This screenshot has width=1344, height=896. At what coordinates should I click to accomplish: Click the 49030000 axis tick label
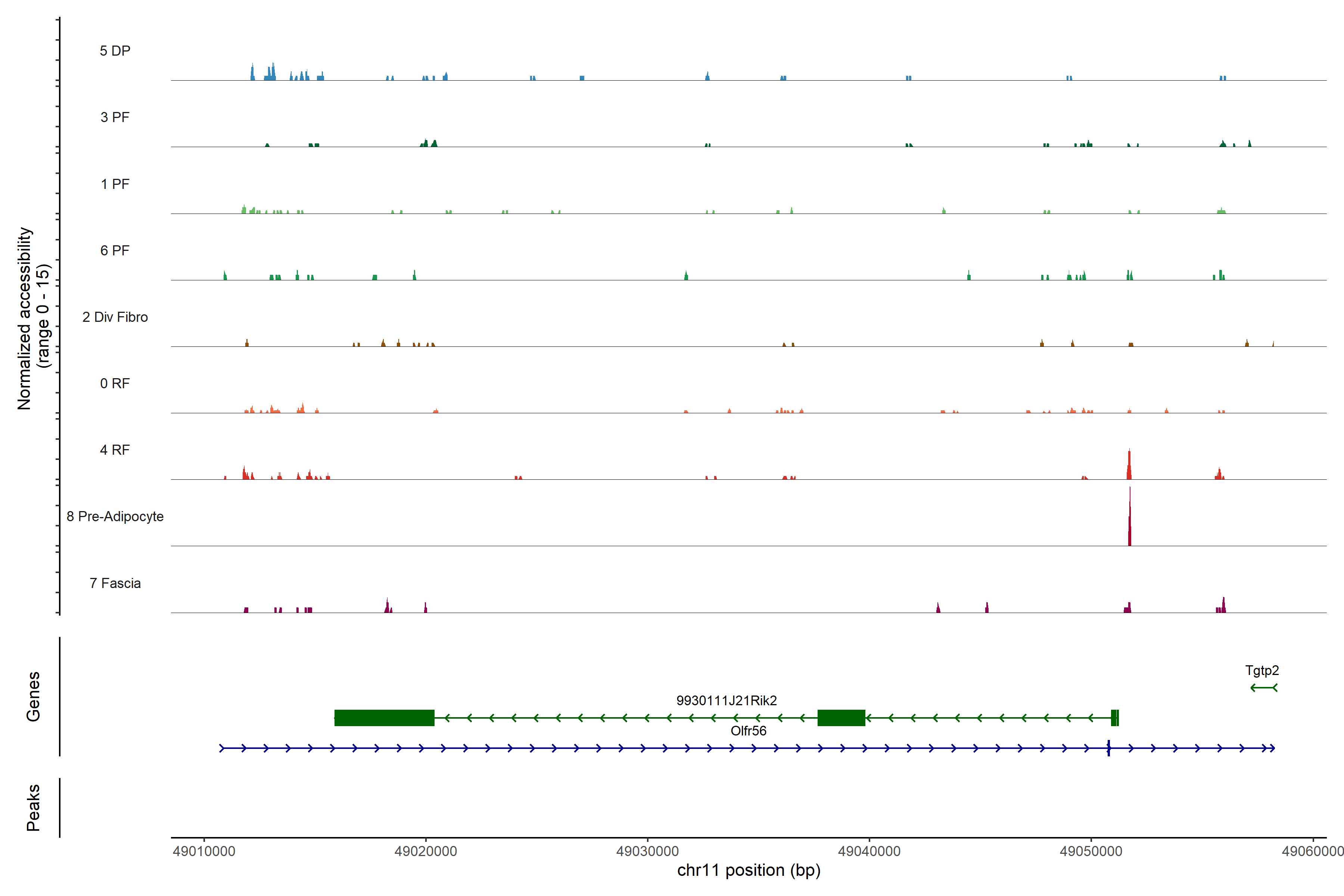pos(647,851)
